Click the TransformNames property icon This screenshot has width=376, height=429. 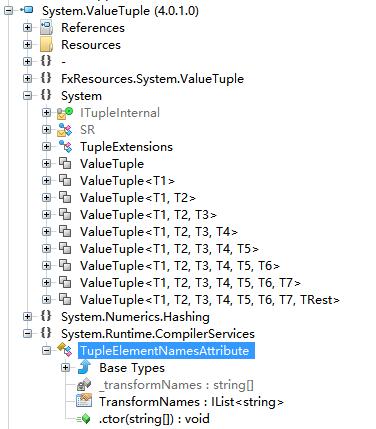84,401
